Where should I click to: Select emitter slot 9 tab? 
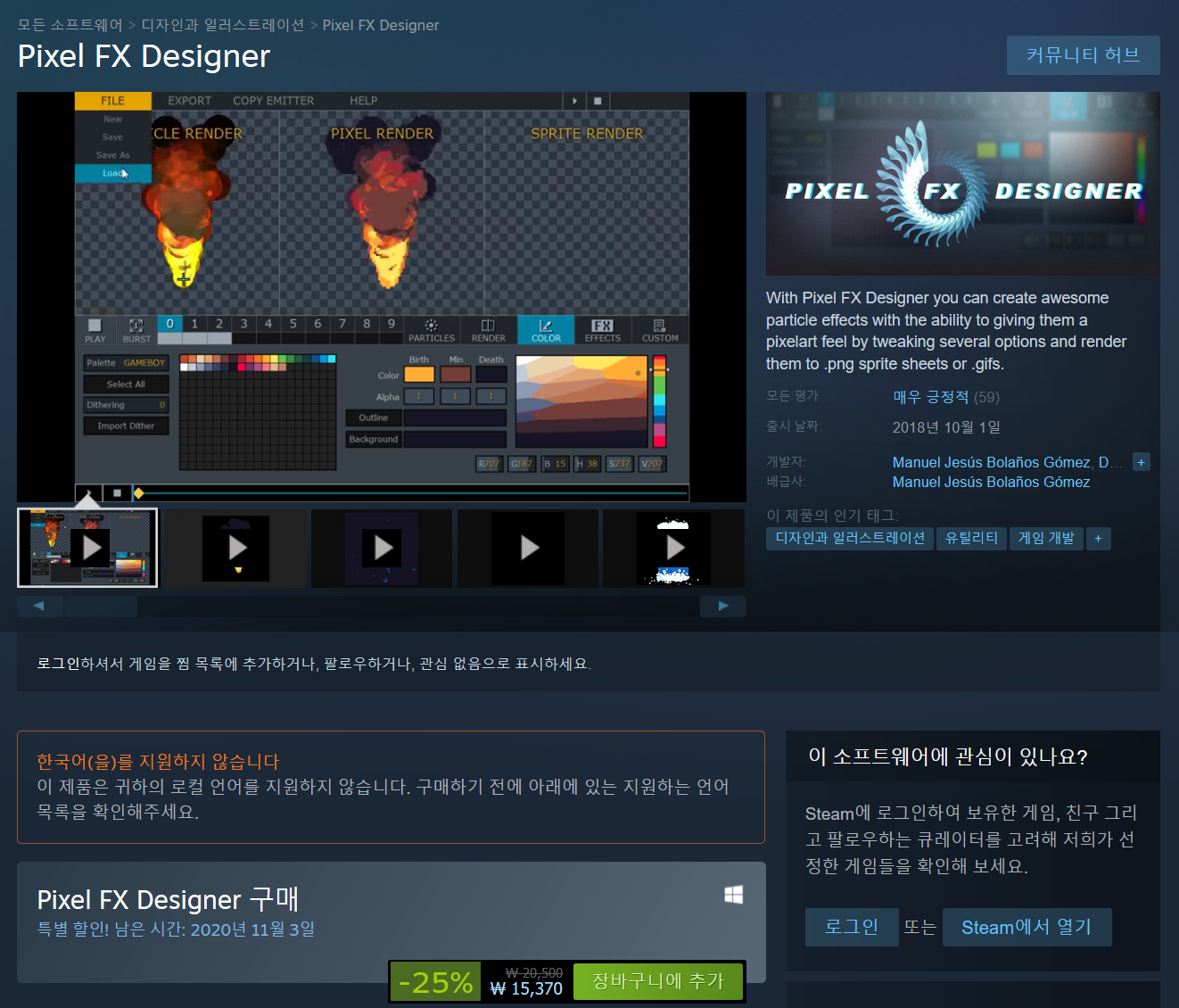[391, 324]
